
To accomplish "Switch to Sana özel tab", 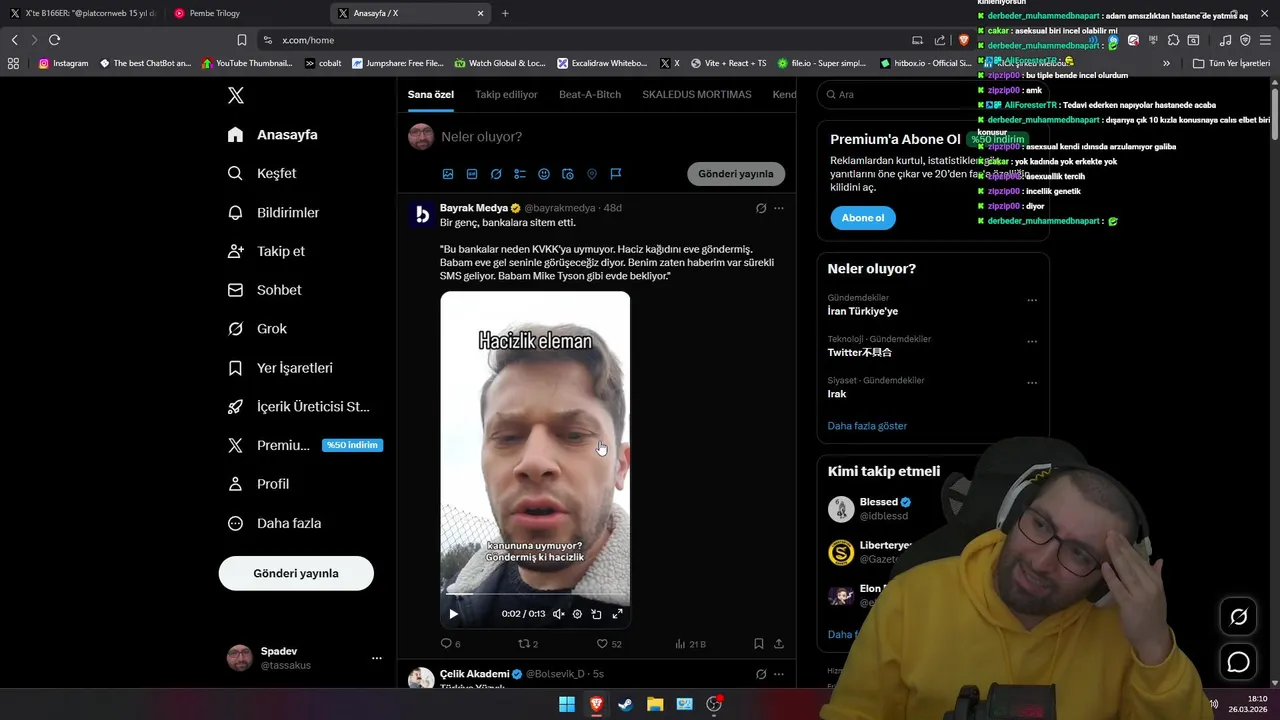I will (x=431, y=94).
